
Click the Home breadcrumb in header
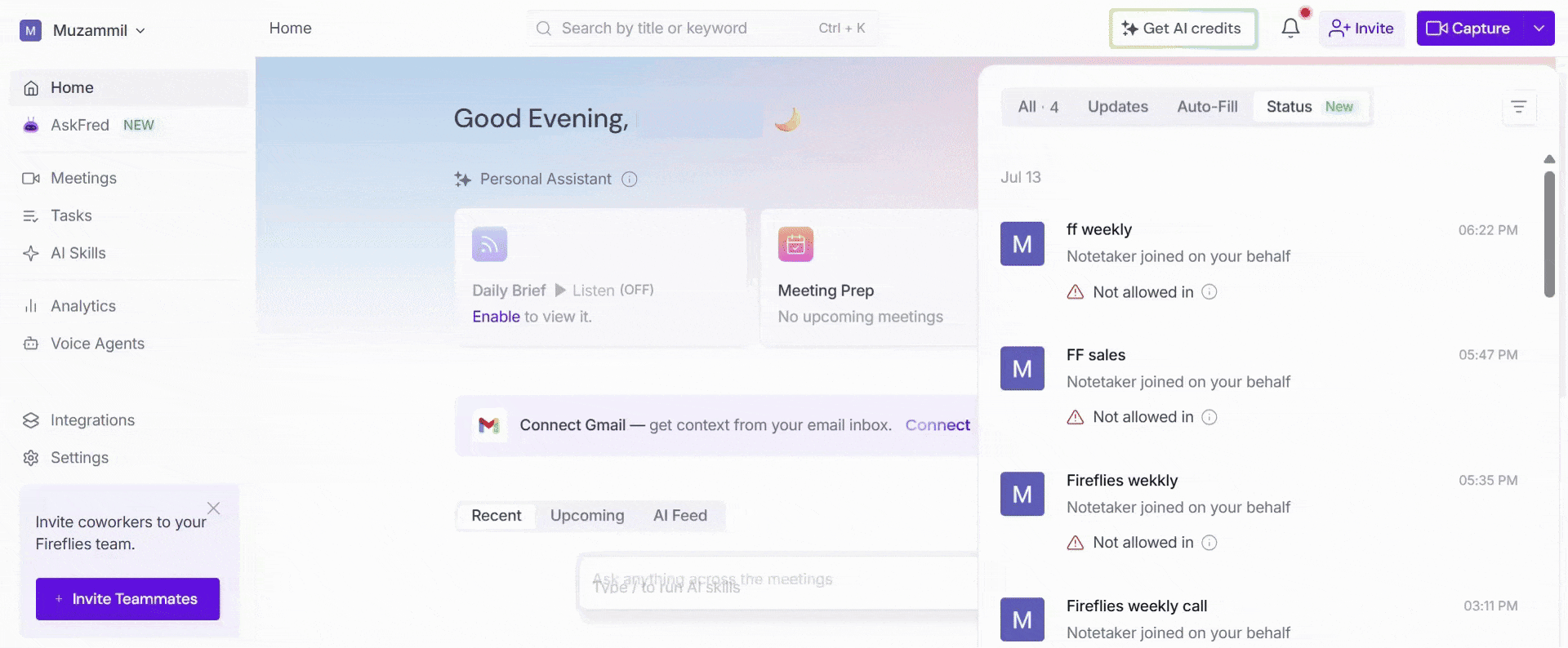[291, 29]
